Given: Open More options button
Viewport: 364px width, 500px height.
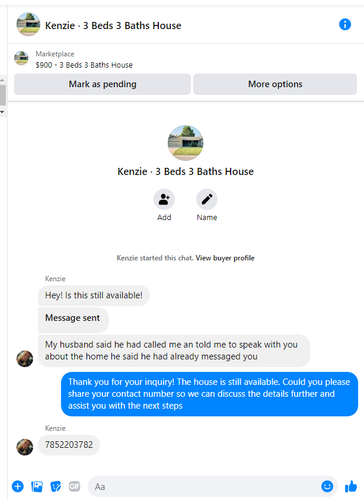Looking at the screenshot, I should pos(275,84).
